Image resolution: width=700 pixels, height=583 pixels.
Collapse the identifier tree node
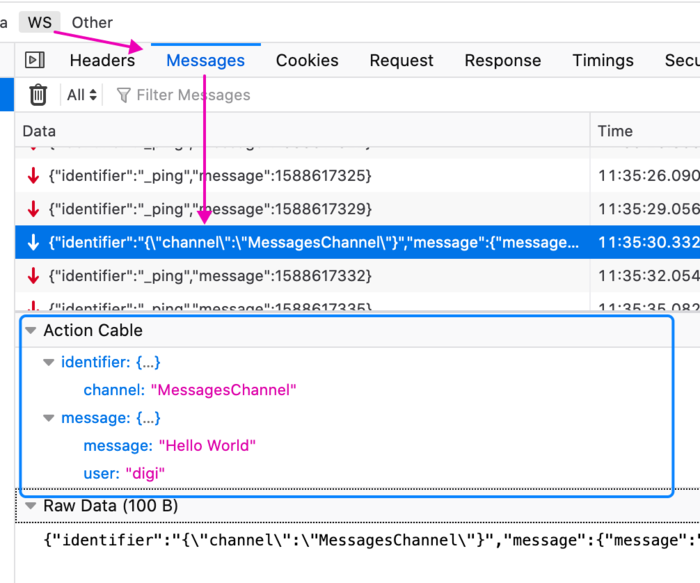tap(49, 362)
